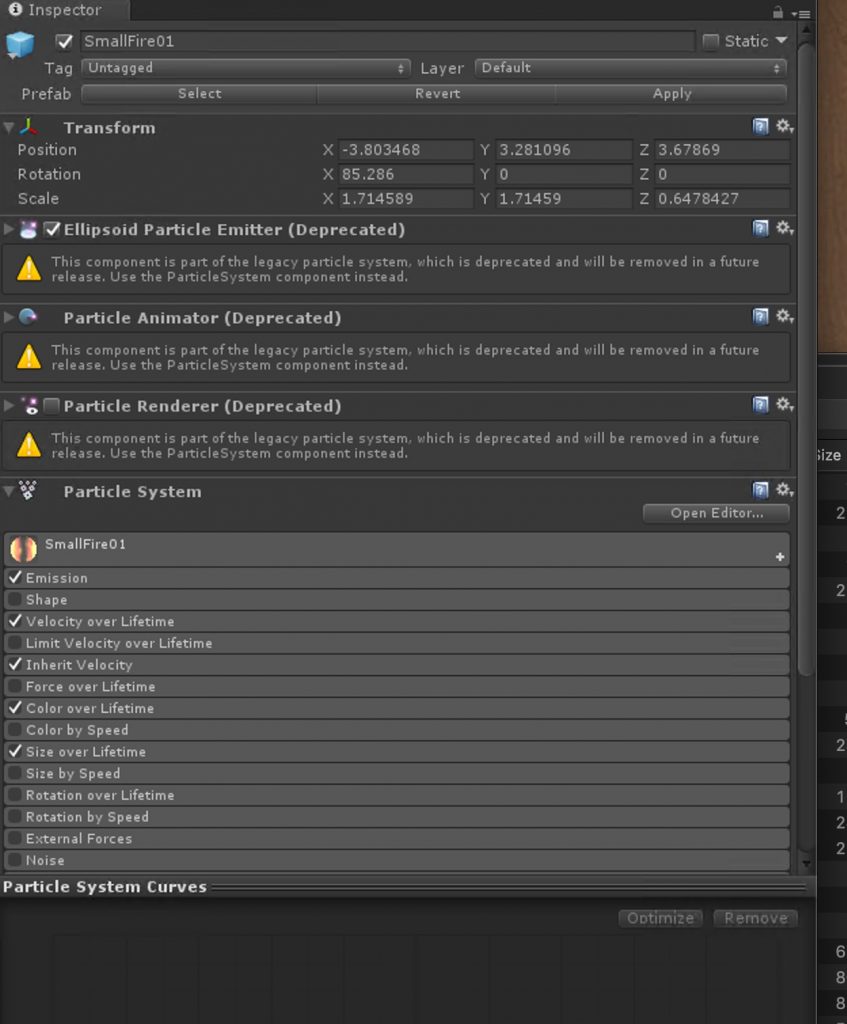Open the Layer dropdown showing Default
The width and height of the screenshot is (847, 1024).
point(630,68)
